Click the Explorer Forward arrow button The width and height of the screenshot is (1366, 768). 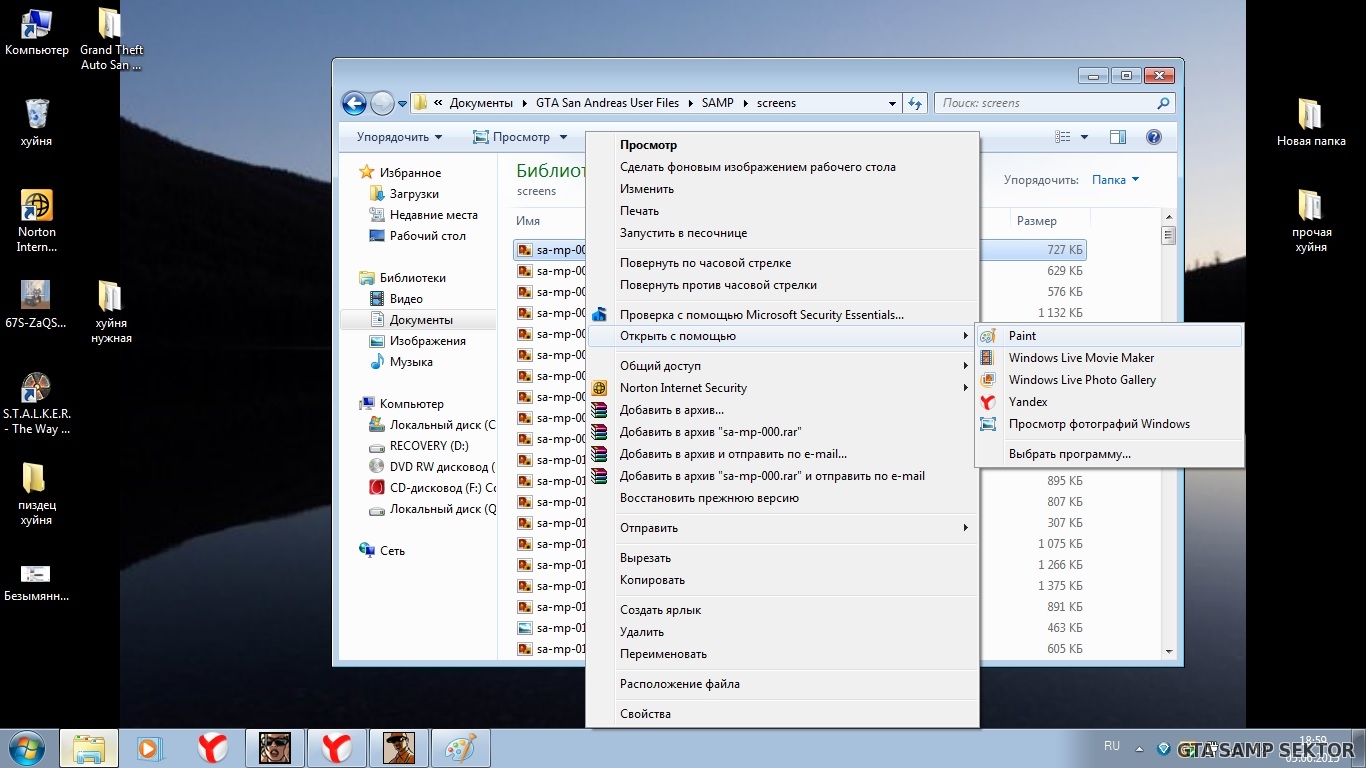[x=382, y=103]
